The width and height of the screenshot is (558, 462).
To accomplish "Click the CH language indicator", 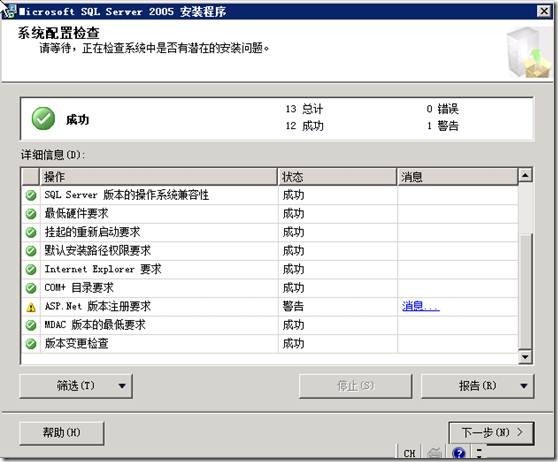I will pos(409,453).
